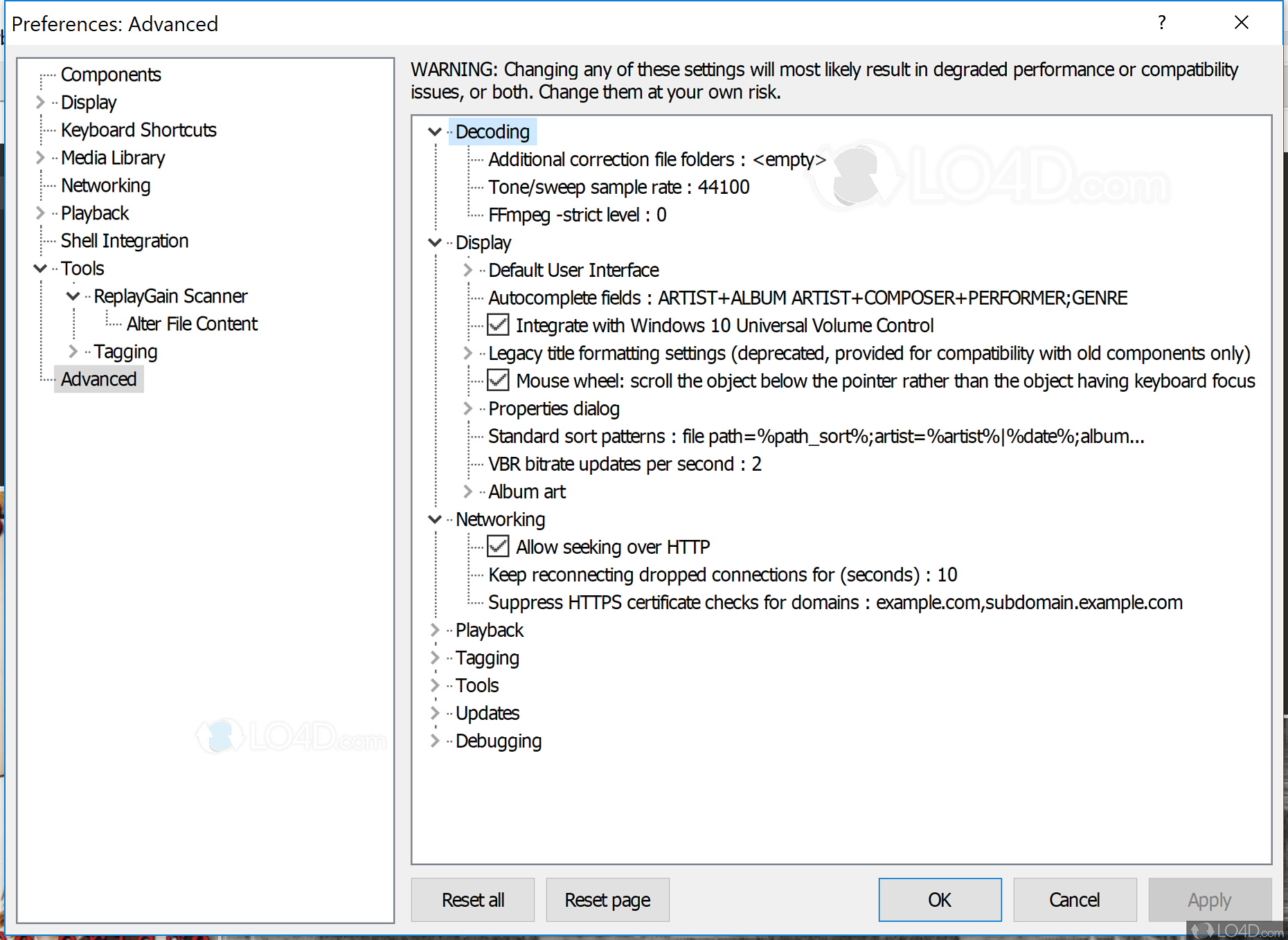Collapse the Tools branch in the sidebar

tap(39, 268)
